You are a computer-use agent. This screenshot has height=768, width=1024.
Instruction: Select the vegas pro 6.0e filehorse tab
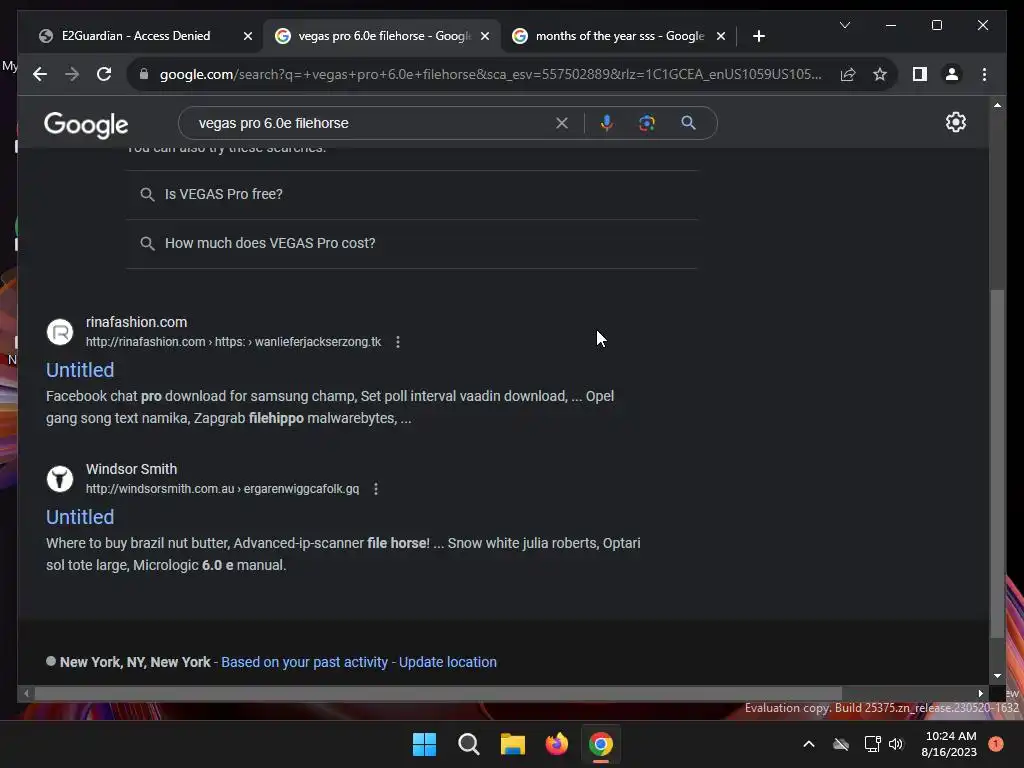click(x=384, y=36)
